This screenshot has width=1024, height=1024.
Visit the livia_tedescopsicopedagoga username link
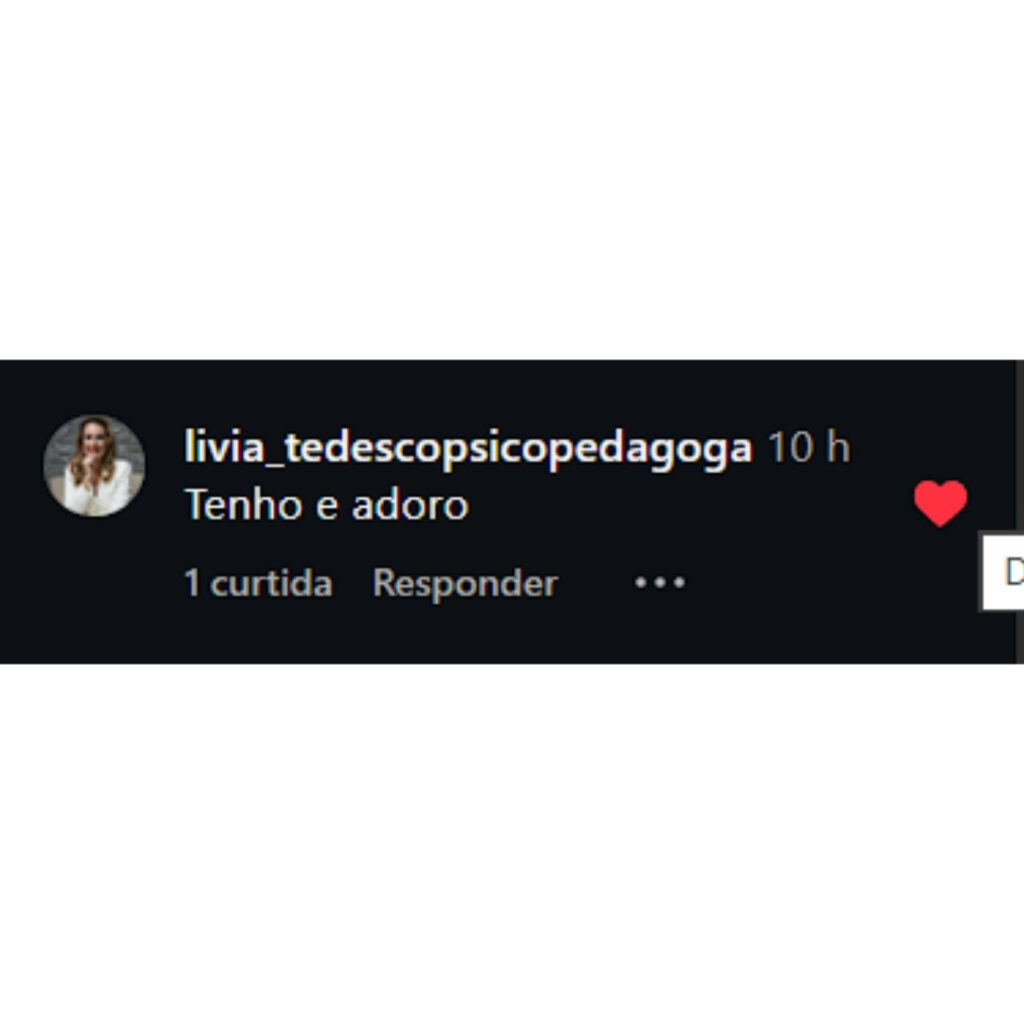tap(468, 449)
